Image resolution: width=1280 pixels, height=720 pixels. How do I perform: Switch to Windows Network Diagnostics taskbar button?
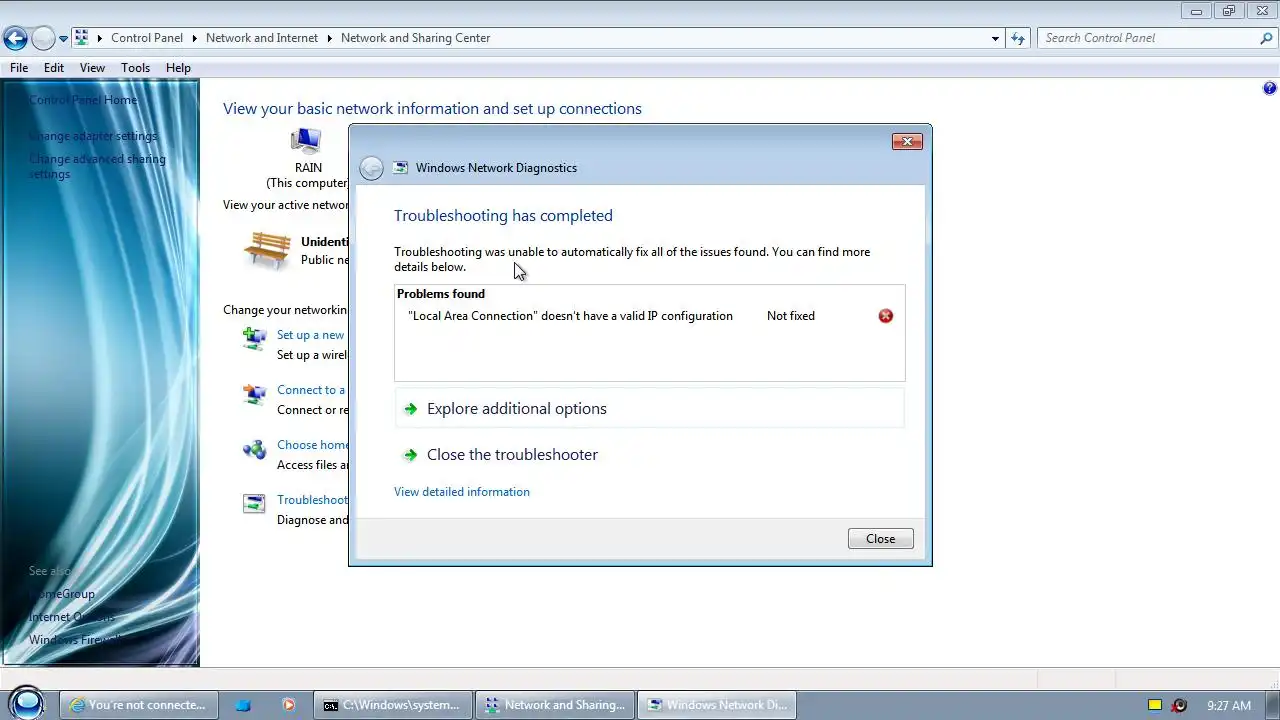point(716,705)
